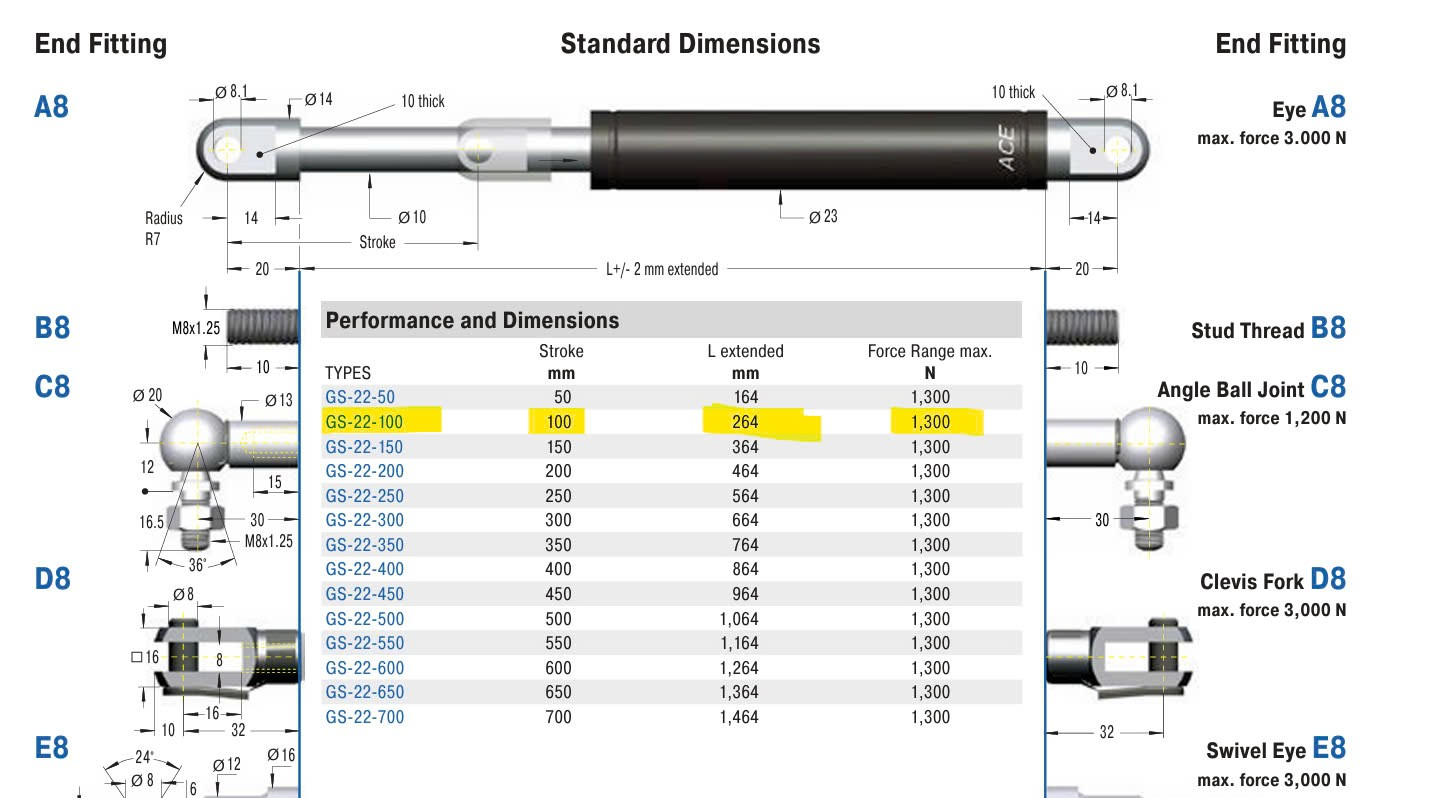Select stroke value 350 in the table

558,545
